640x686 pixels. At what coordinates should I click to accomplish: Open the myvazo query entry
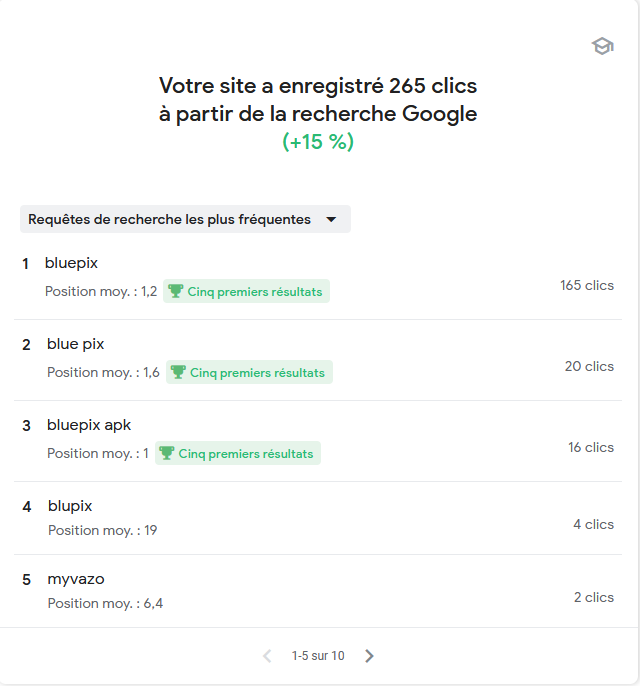coord(76,579)
